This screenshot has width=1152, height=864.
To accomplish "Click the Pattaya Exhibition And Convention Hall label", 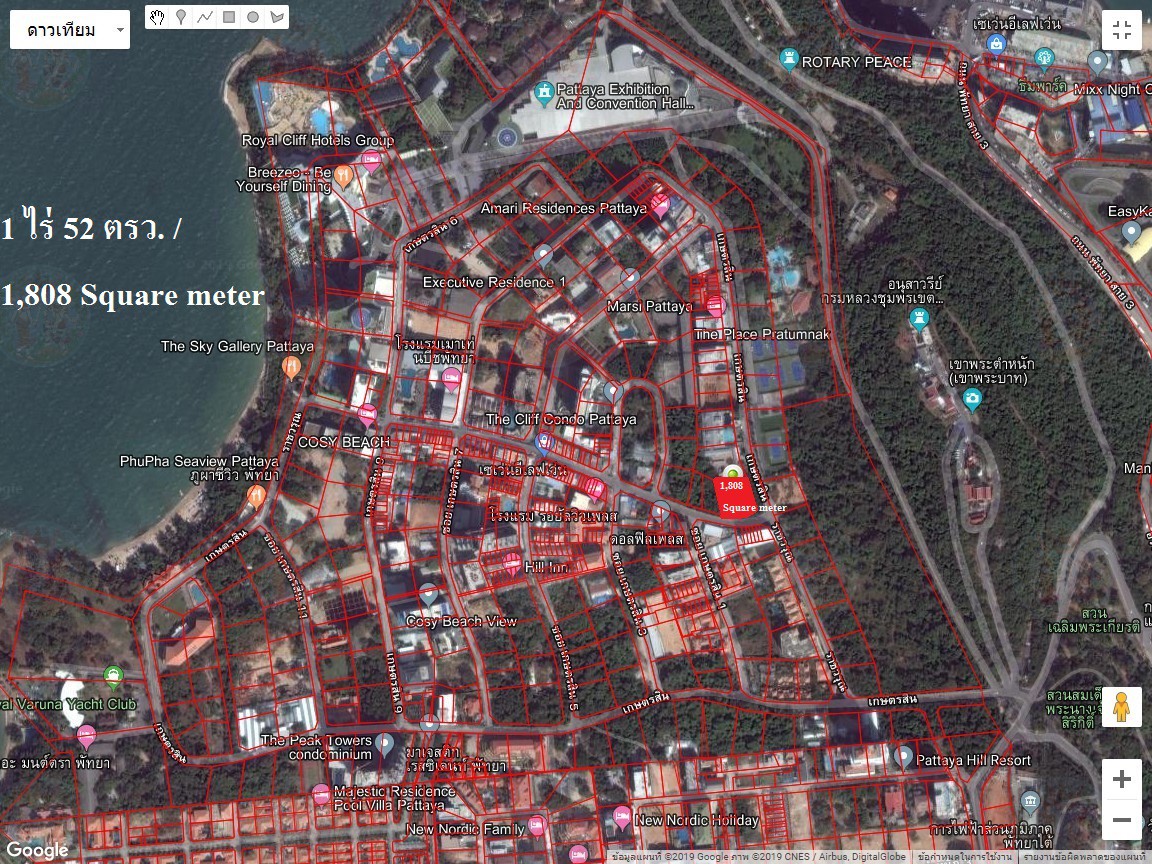I will (x=624, y=96).
